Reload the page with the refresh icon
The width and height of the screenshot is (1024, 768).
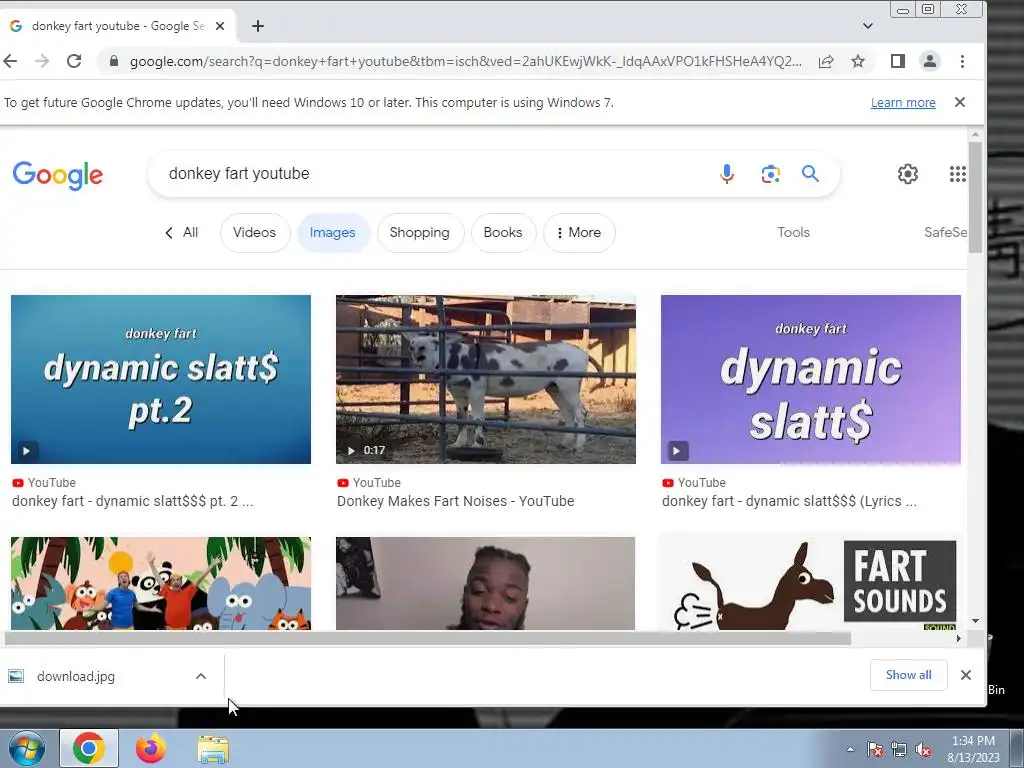tap(74, 61)
